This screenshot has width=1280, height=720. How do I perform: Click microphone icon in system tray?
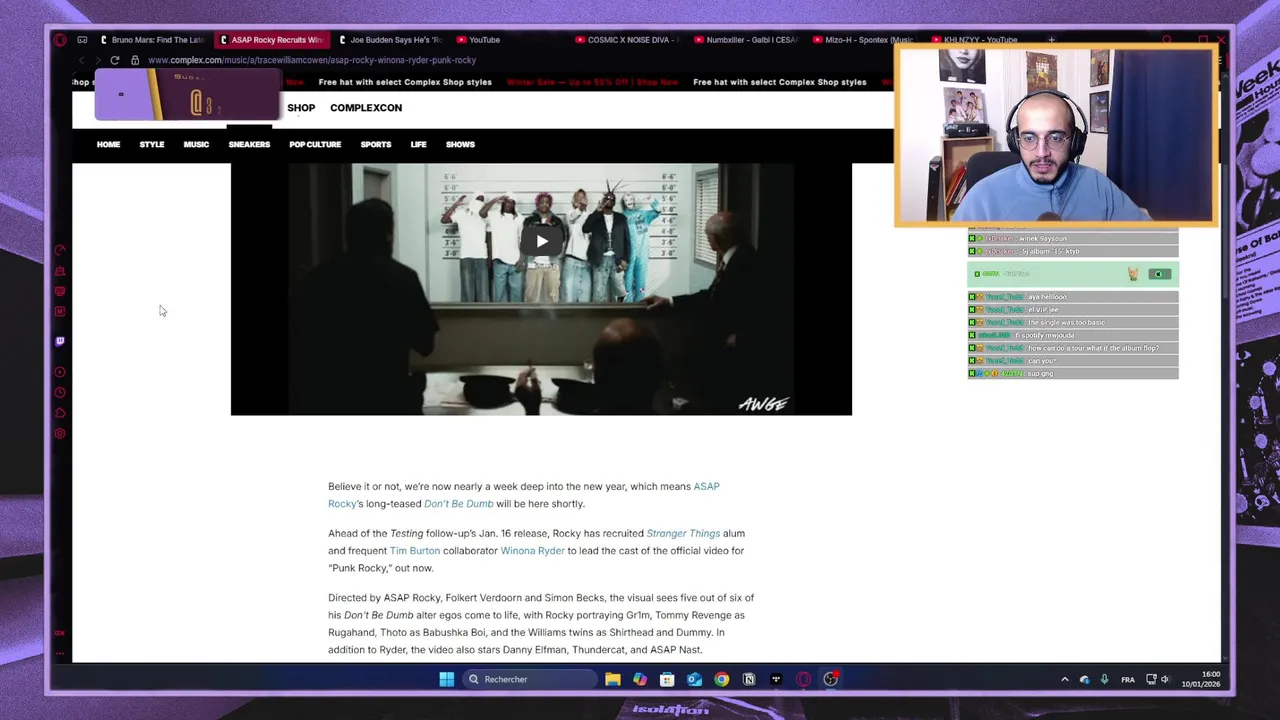tap(1104, 680)
